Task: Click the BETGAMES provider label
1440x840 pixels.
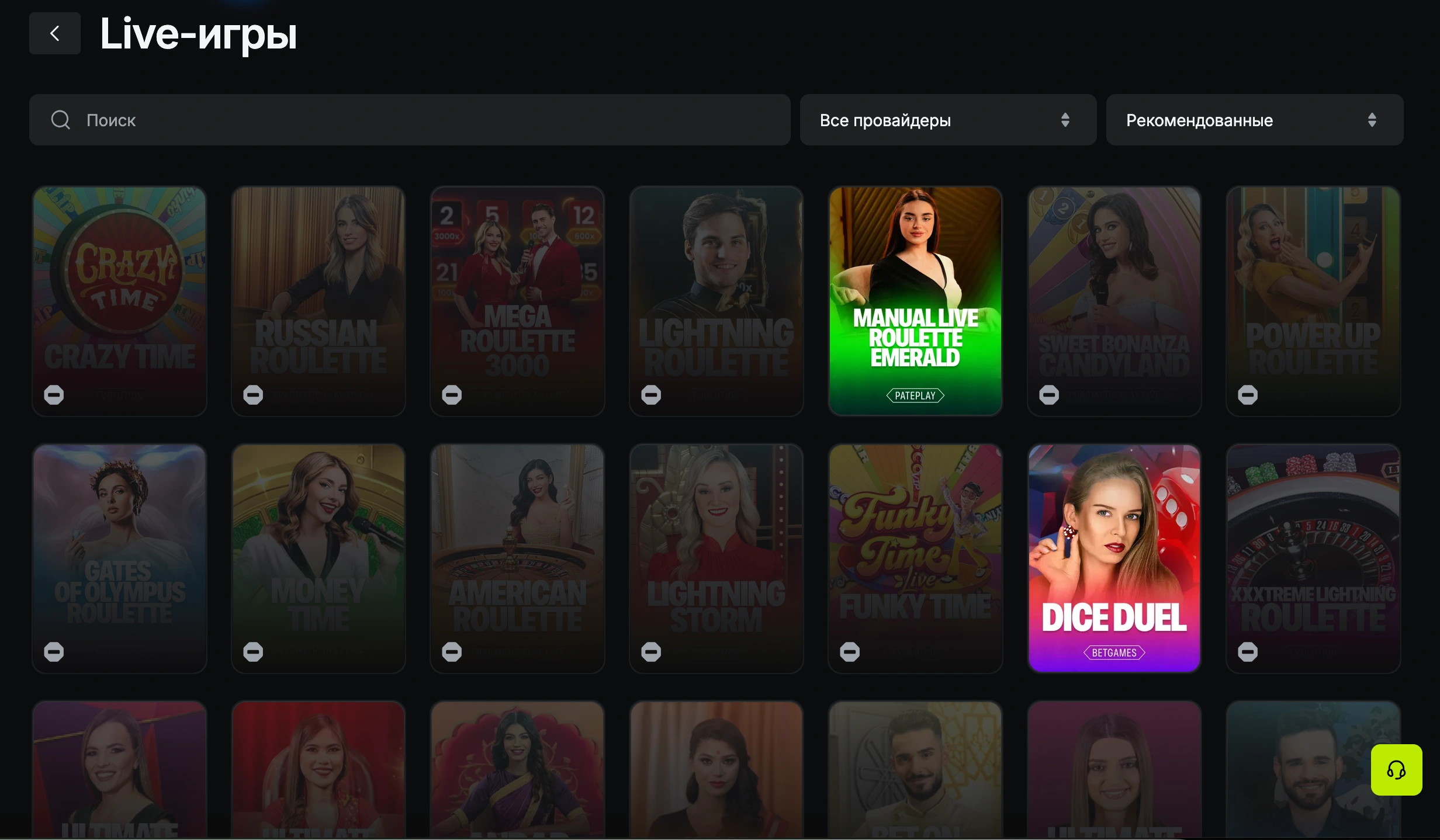Action: (x=1114, y=652)
